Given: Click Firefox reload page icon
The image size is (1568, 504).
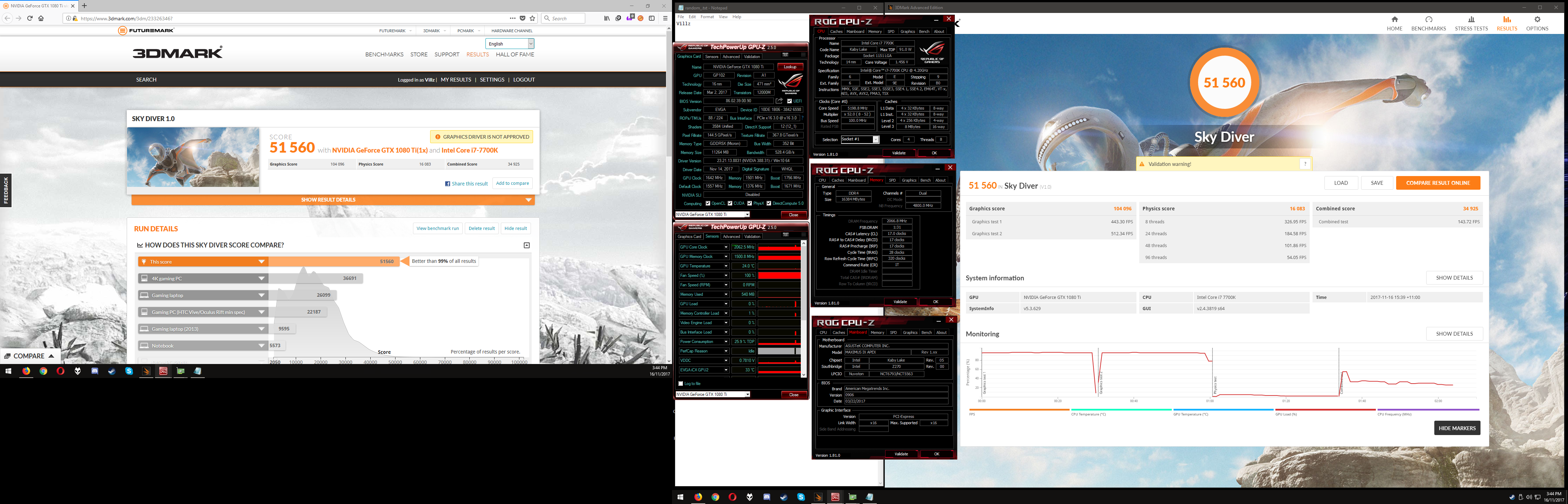Looking at the screenshot, I should 30,18.
